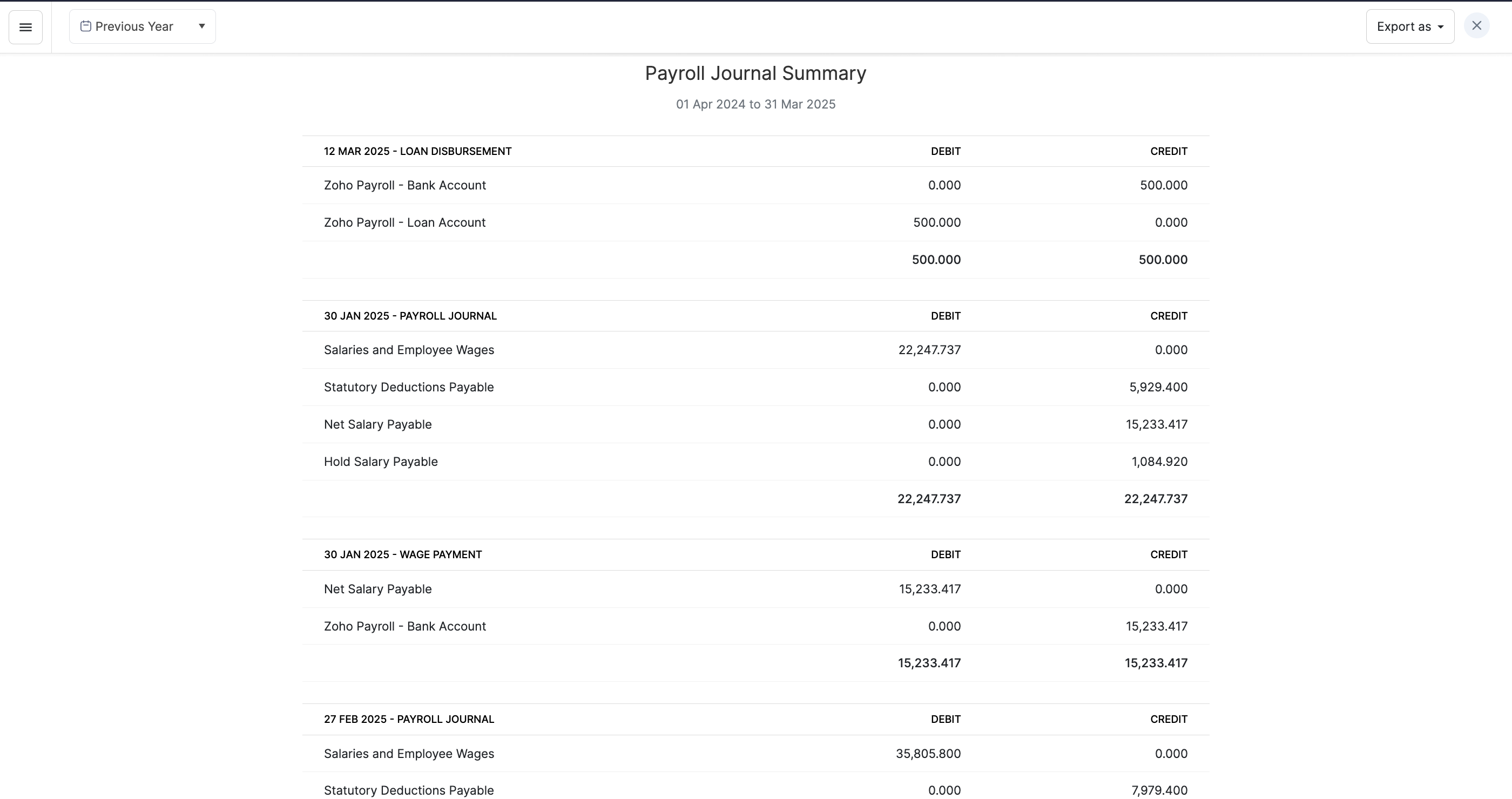Click the 01 Apr 2024 to 31 Mar 2025 text
Image resolution: width=1512 pixels, height=799 pixels.
755,104
